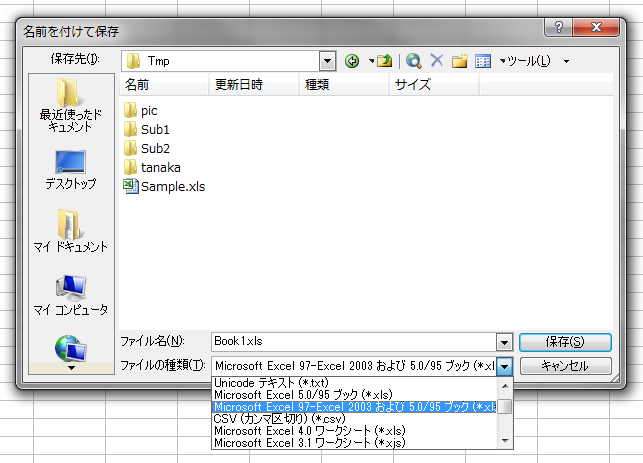Click the file type list scrollbar thumb
The image size is (643, 463).
point(505,406)
